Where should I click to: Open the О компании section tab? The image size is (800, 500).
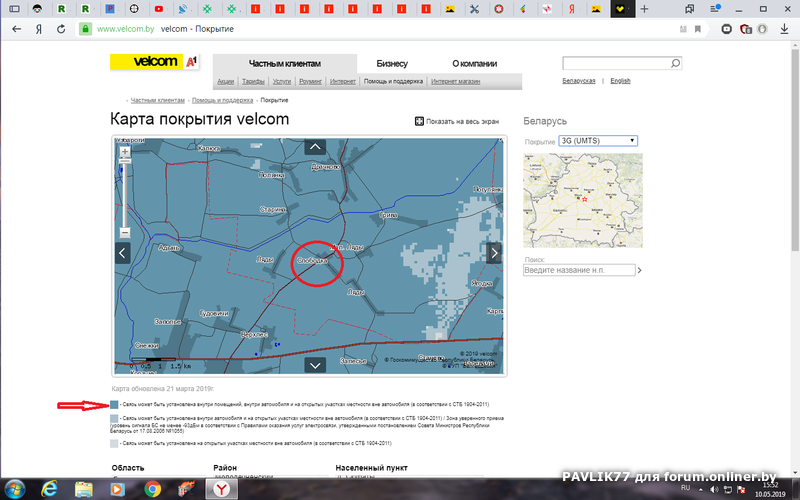[x=474, y=64]
